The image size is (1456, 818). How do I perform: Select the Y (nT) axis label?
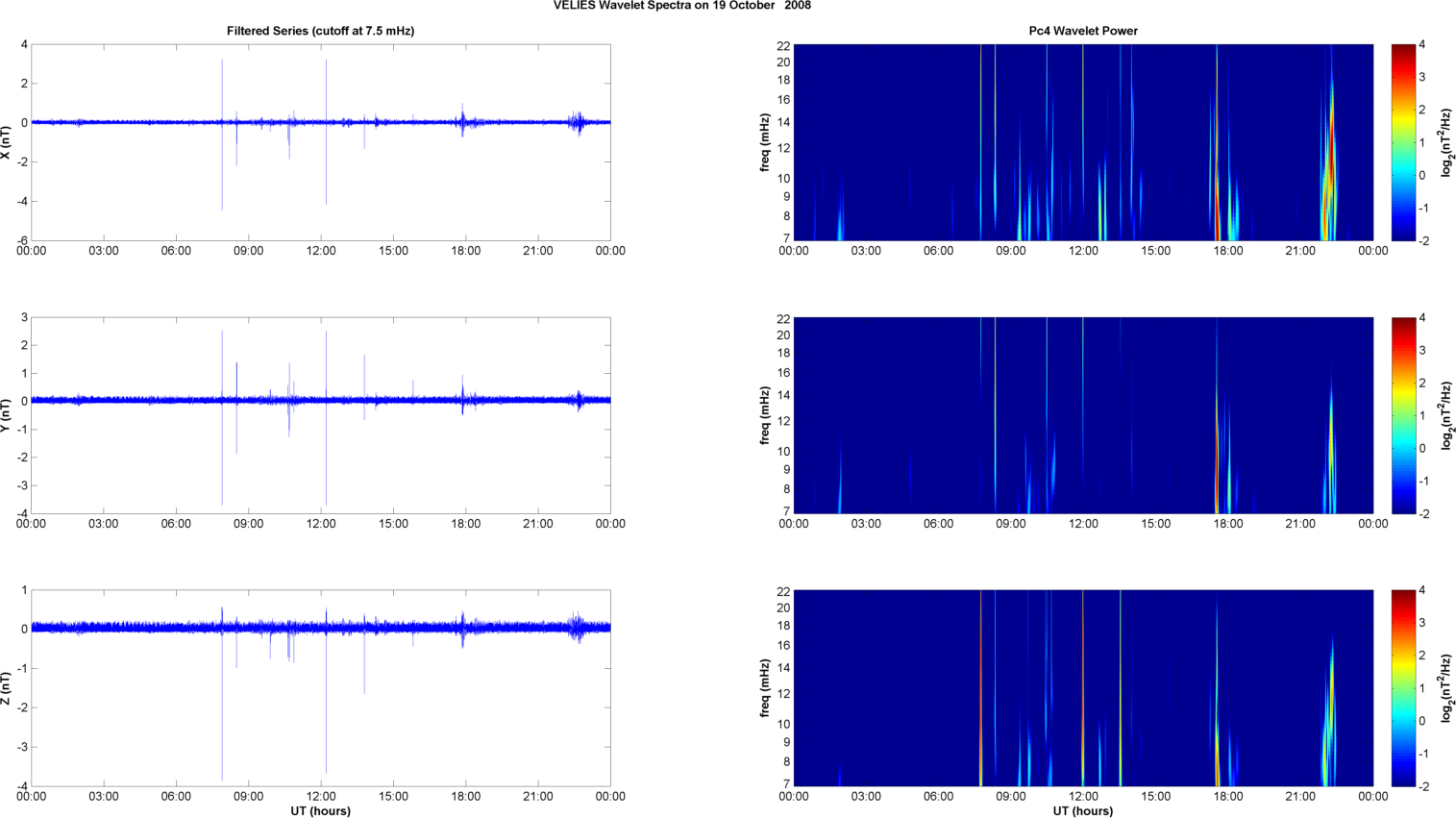click(6, 415)
